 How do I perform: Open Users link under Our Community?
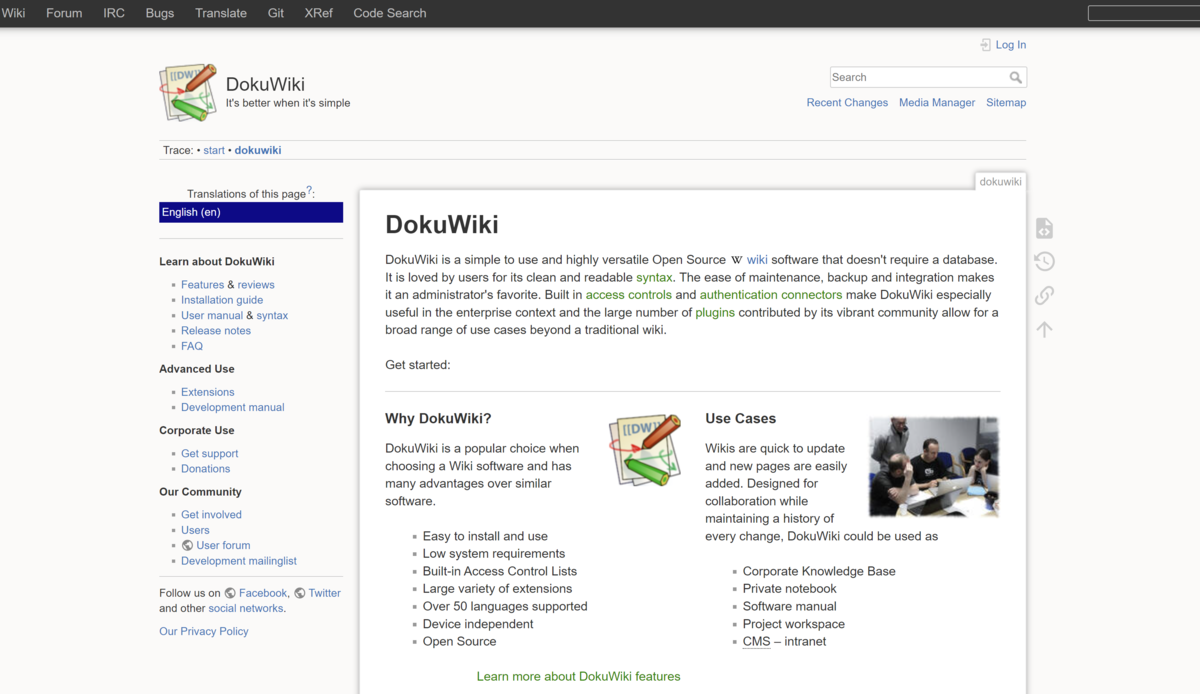(x=195, y=530)
